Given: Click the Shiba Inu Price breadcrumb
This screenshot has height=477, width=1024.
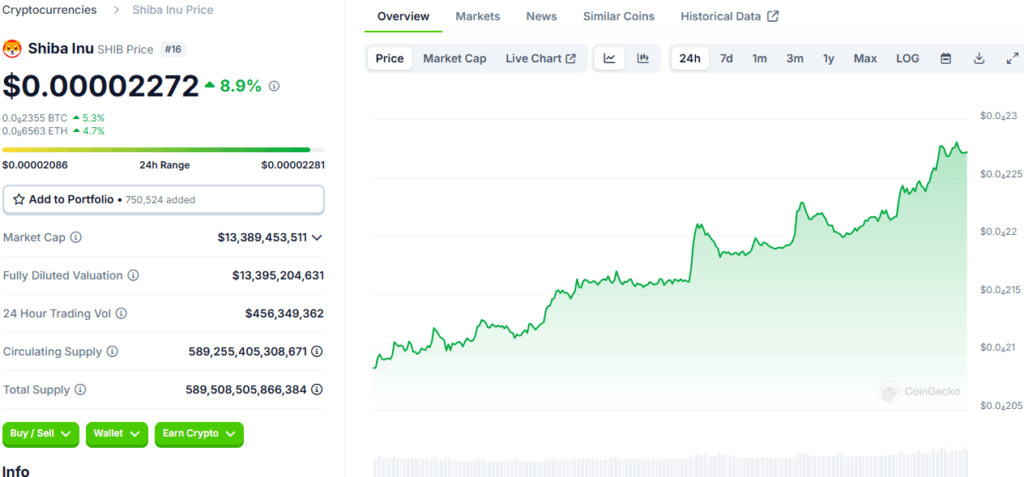Looking at the screenshot, I should [172, 10].
